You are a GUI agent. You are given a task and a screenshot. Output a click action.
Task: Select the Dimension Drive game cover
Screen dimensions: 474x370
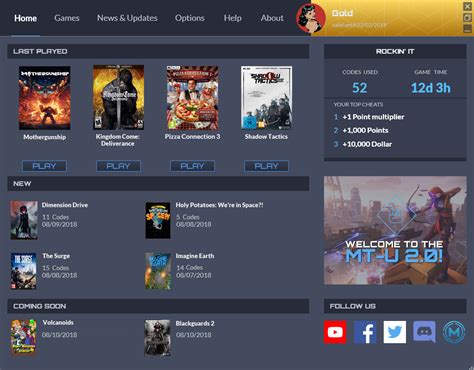click(24, 220)
